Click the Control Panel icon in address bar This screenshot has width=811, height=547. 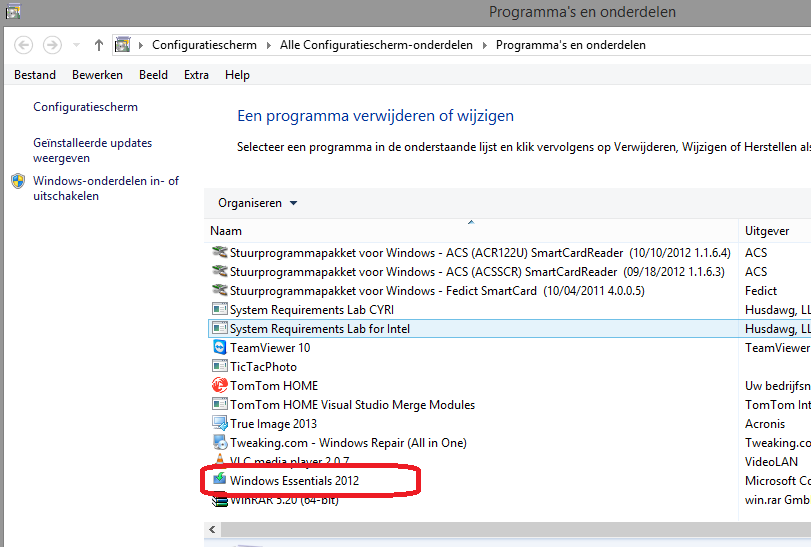tap(123, 45)
